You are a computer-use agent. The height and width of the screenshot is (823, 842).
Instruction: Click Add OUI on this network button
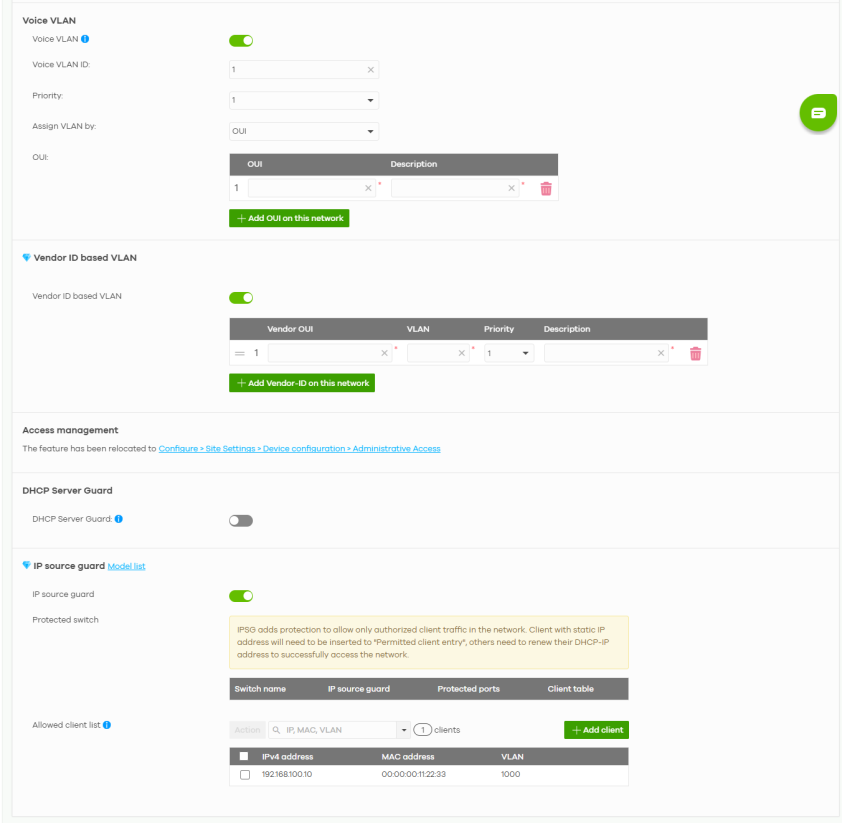[289, 218]
